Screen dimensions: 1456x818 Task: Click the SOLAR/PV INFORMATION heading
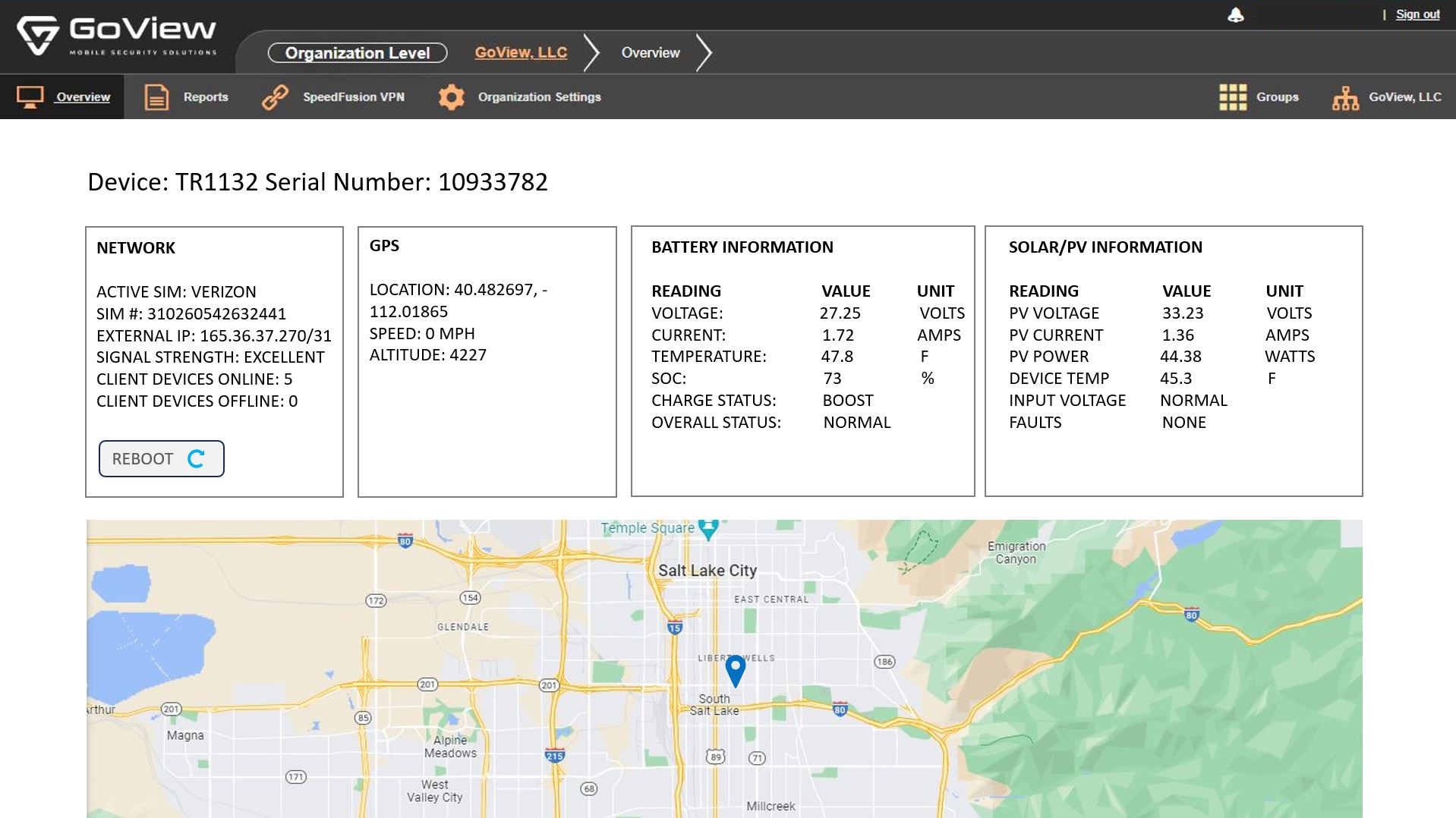1105,247
